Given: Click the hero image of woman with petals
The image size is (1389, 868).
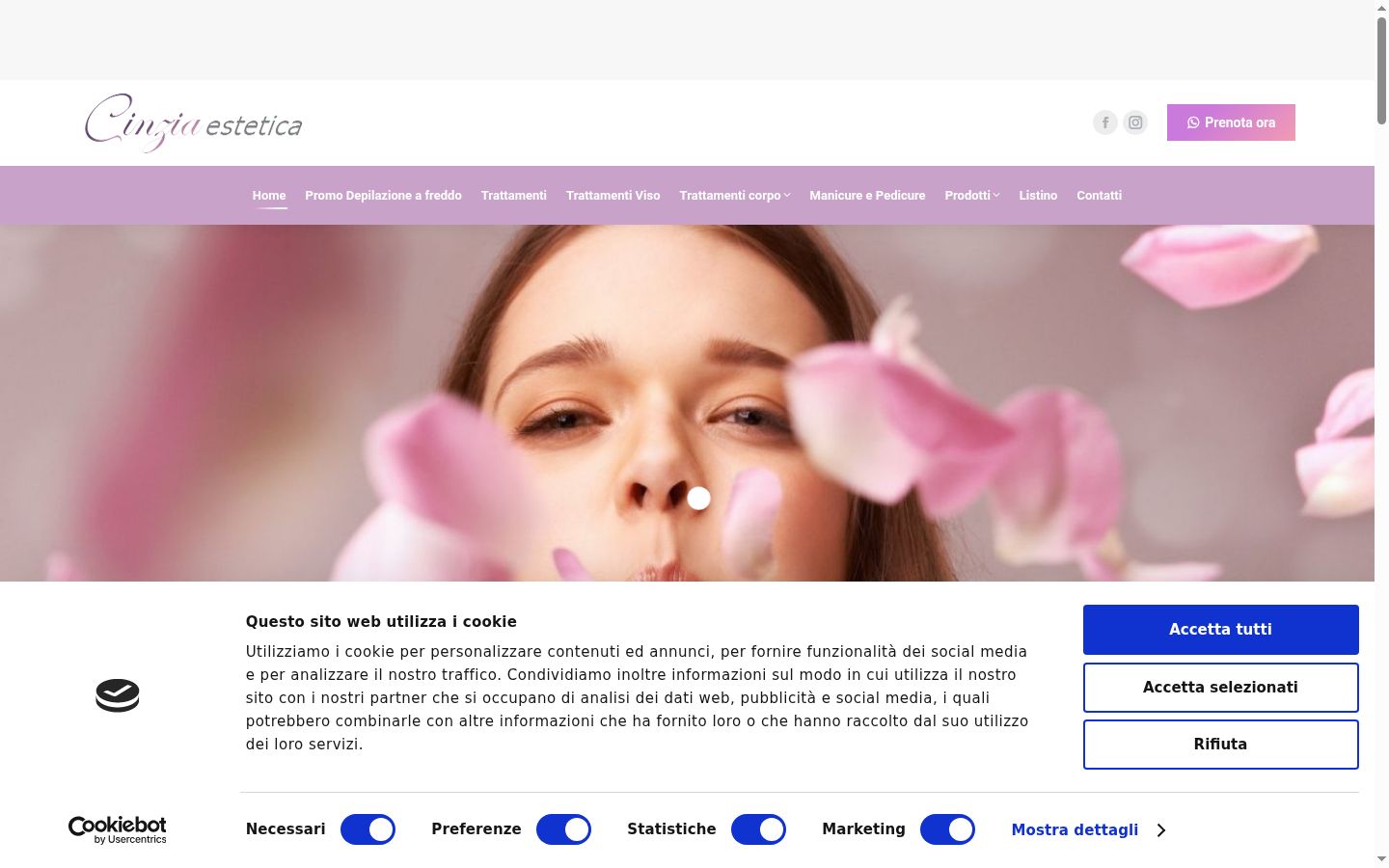Looking at the screenshot, I should click(x=687, y=403).
